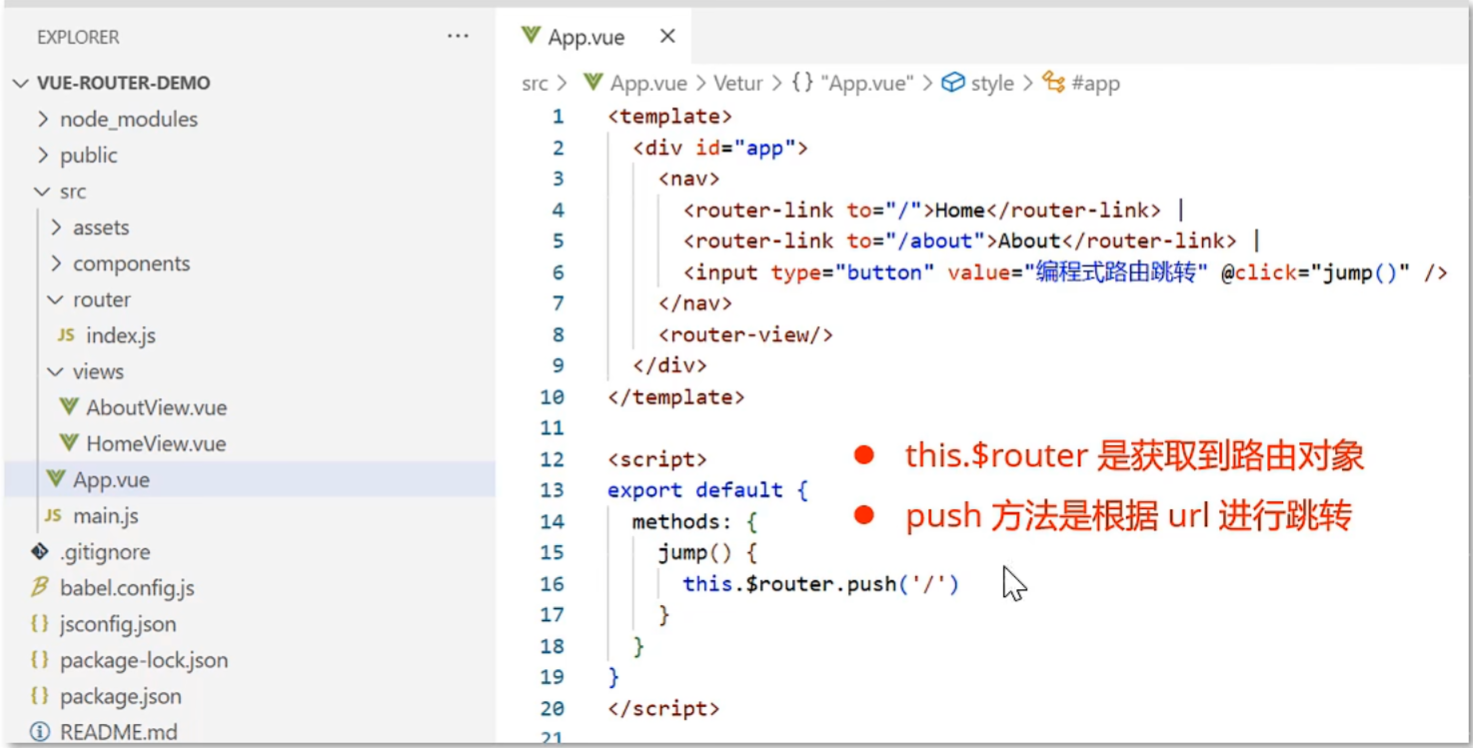Viewport: 1473px width, 748px height.
Task: Click the JS icon beside main.js
Action: [x=53, y=516]
